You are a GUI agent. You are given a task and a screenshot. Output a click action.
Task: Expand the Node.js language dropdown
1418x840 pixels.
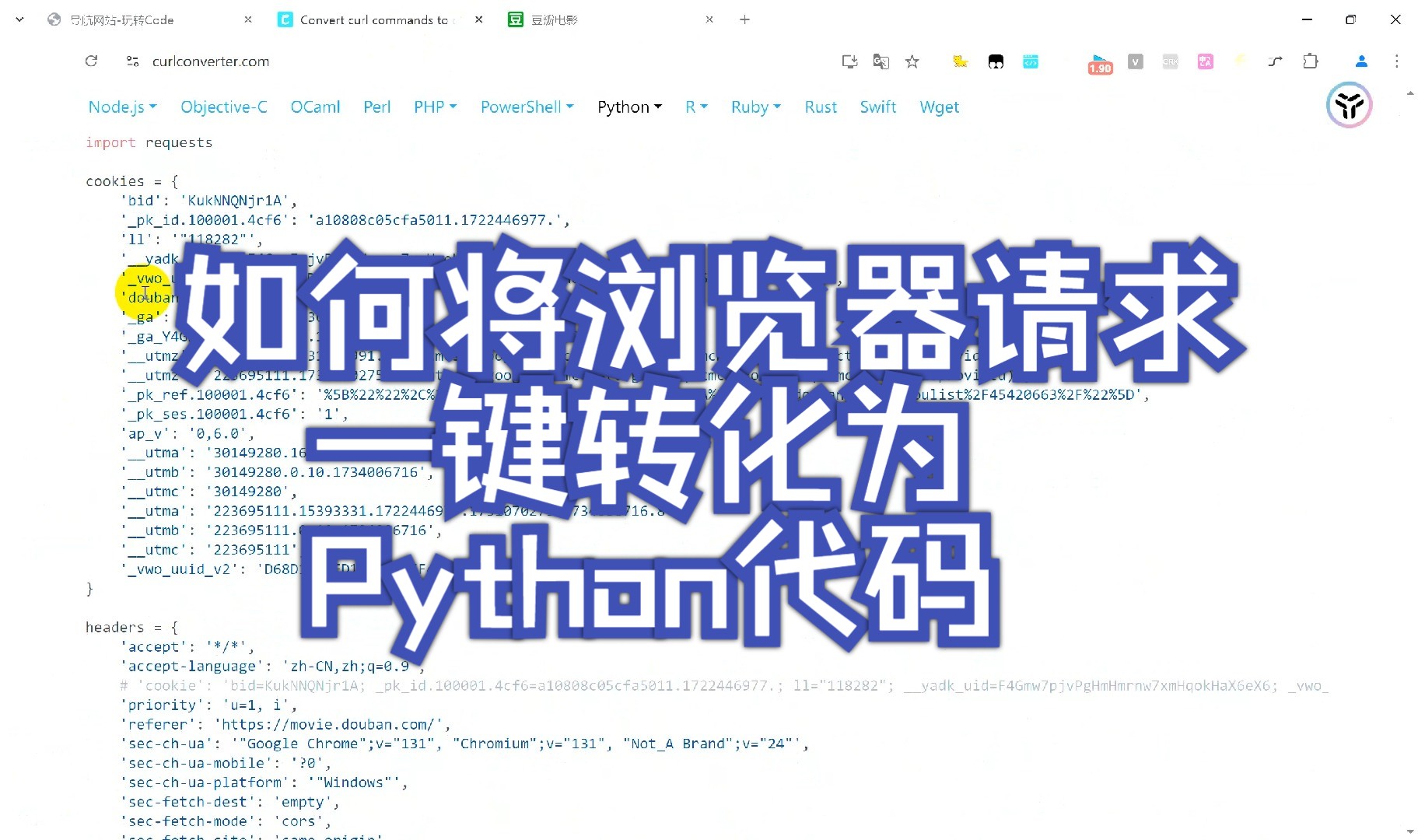tap(122, 107)
